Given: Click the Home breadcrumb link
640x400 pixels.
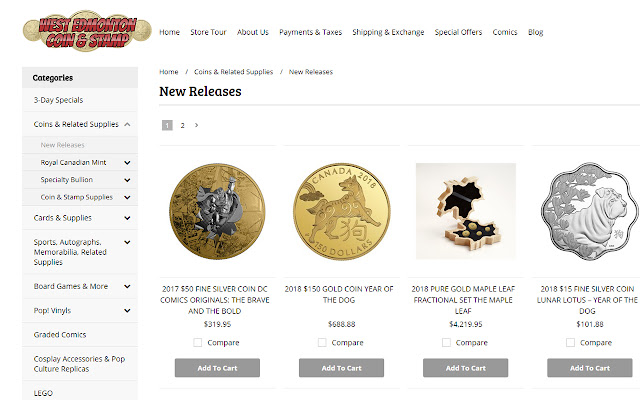Looking at the screenshot, I should (169, 72).
